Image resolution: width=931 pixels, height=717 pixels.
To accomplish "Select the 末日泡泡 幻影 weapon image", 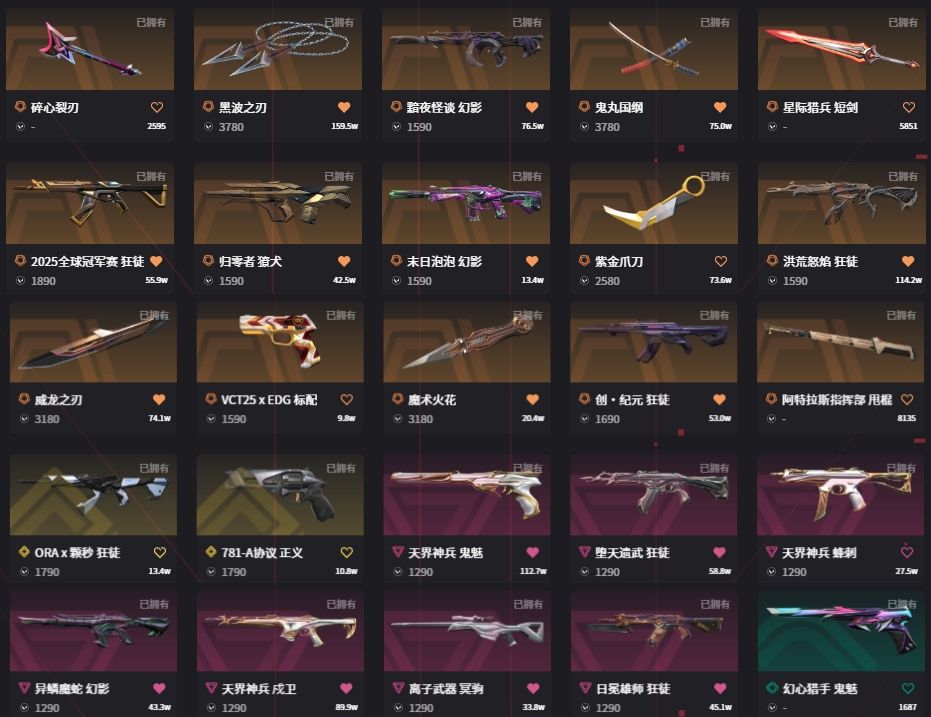I will pyautogui.click(x=466, y=203).
